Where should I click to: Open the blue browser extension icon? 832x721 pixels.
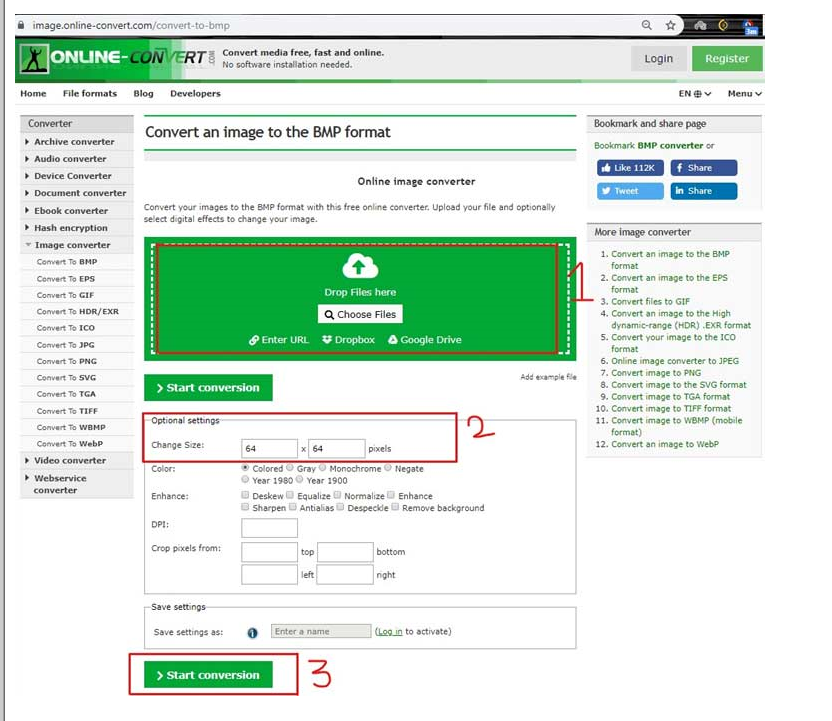[x=750, y=27]
